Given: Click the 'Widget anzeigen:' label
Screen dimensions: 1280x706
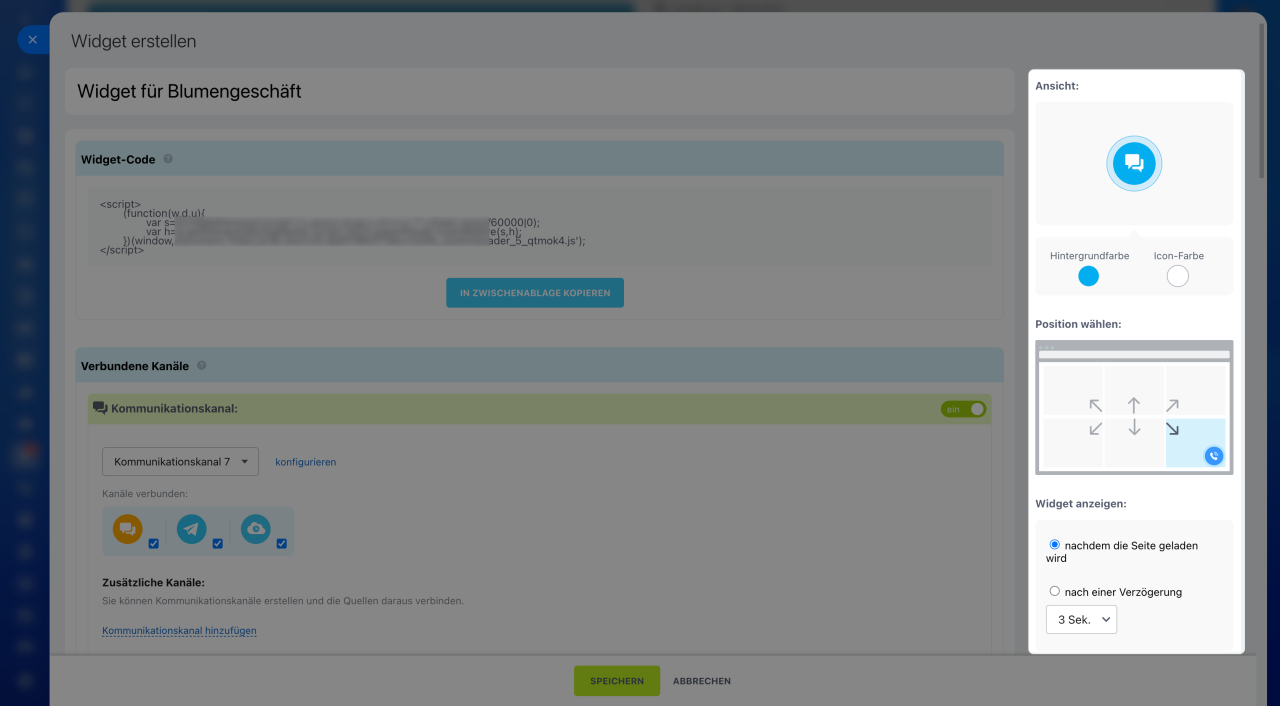Looking at the screenshot, I should (1081, 503).
